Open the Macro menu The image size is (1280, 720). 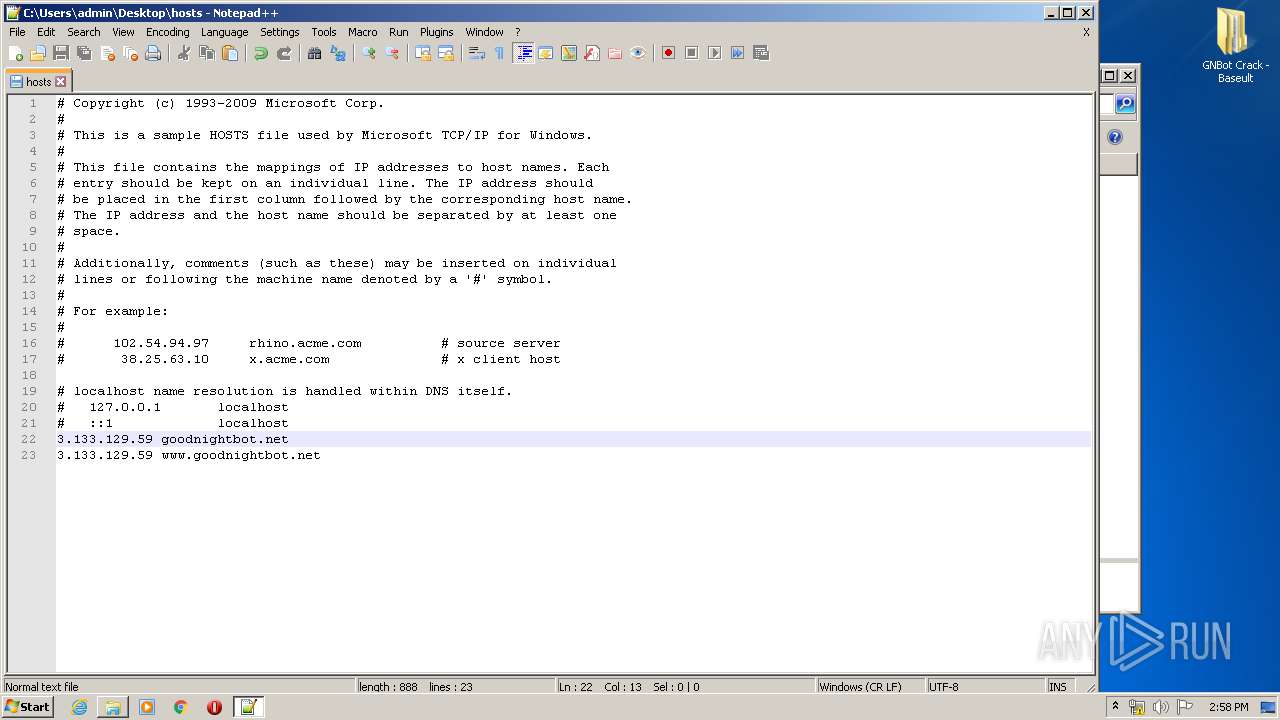pyautogui.click(x=362, y=32)
